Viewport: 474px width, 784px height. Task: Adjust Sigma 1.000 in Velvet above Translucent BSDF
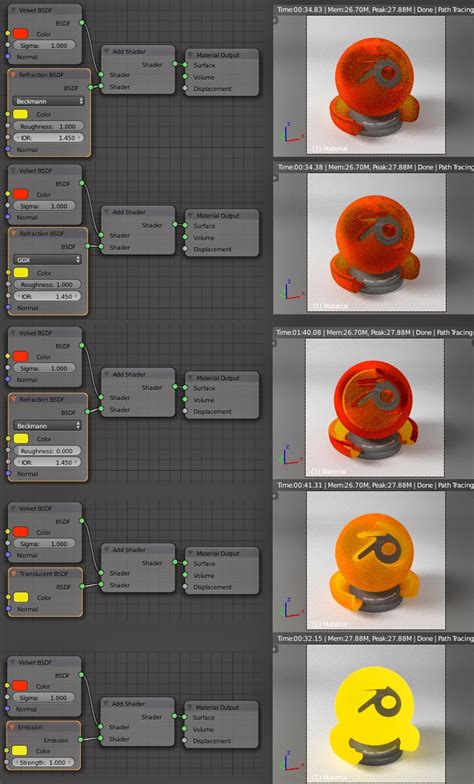click(44, 544)
